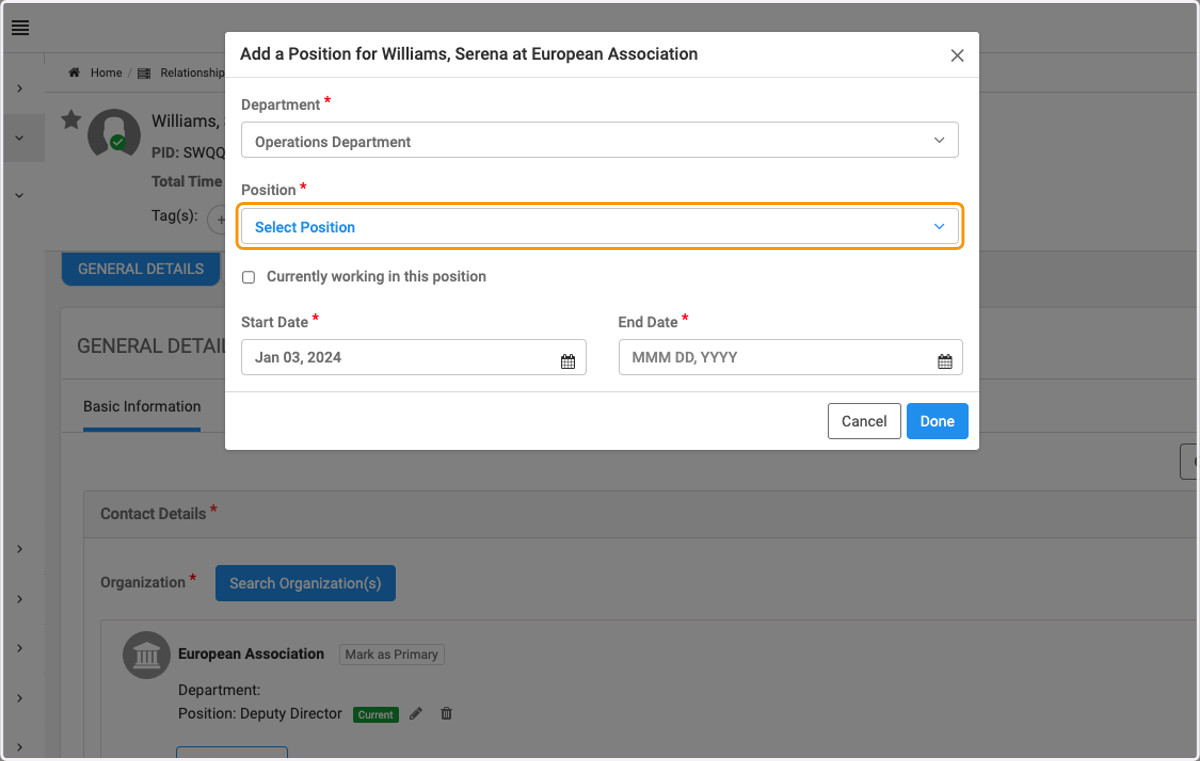The width and height of the screenshot is (1200, 761).
Task: Click the End Date input field
Action: pyautogui.click(x=791, y=357)
